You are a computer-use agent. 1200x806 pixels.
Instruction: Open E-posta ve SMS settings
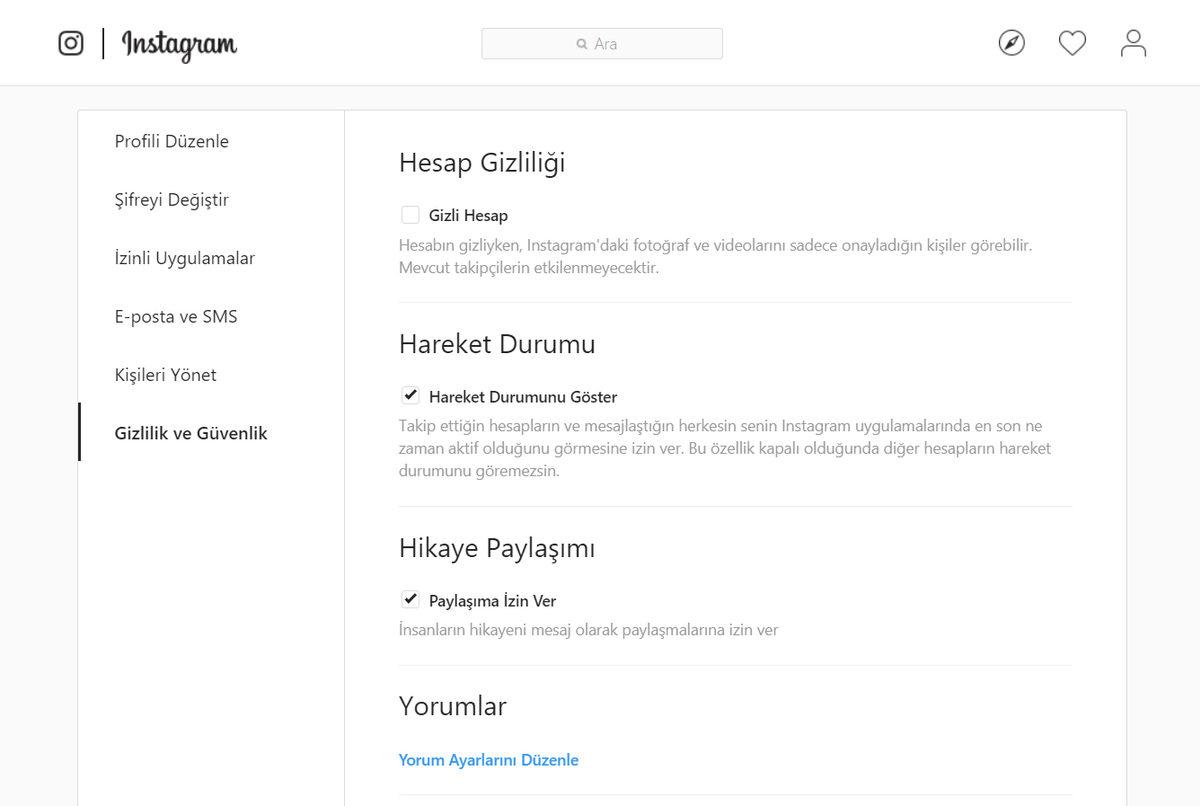(x=176, y=316)
